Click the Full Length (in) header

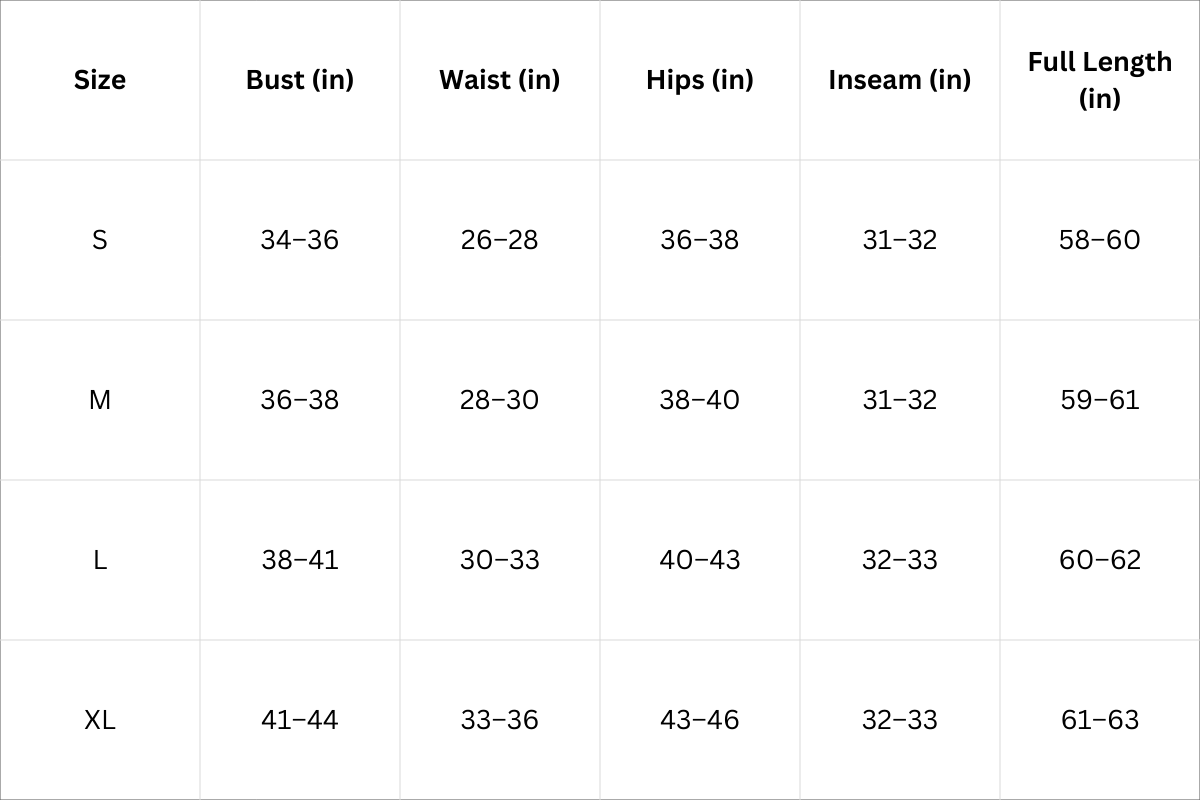[x=1100, y=80]
